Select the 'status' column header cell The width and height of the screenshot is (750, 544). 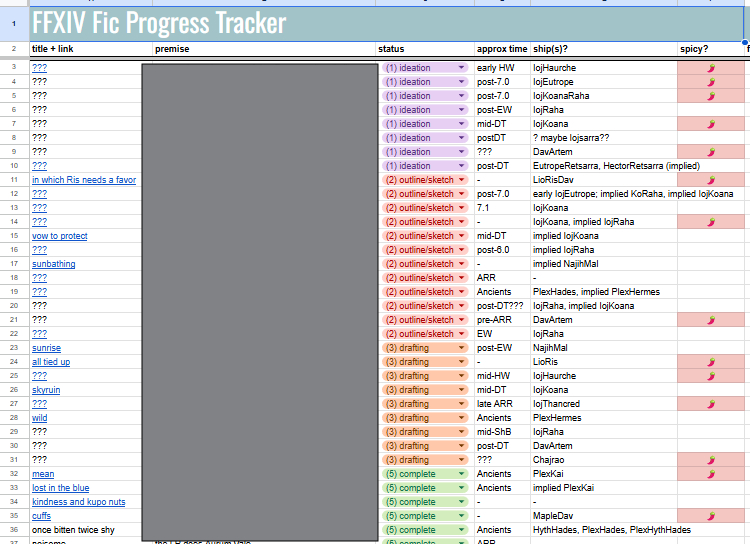click(x=424, y=48)
